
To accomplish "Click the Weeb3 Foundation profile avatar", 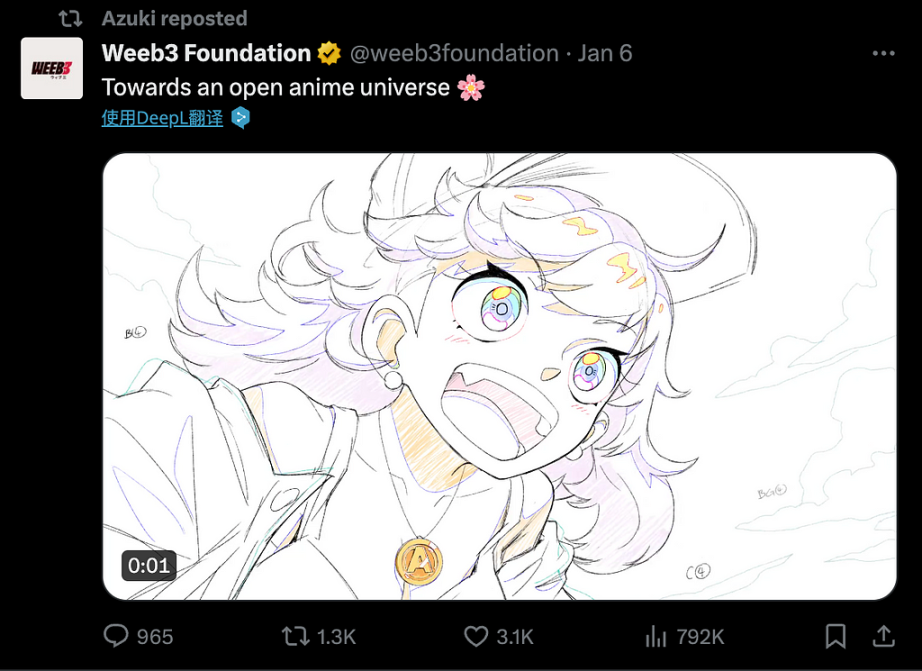I will point(52,68).
